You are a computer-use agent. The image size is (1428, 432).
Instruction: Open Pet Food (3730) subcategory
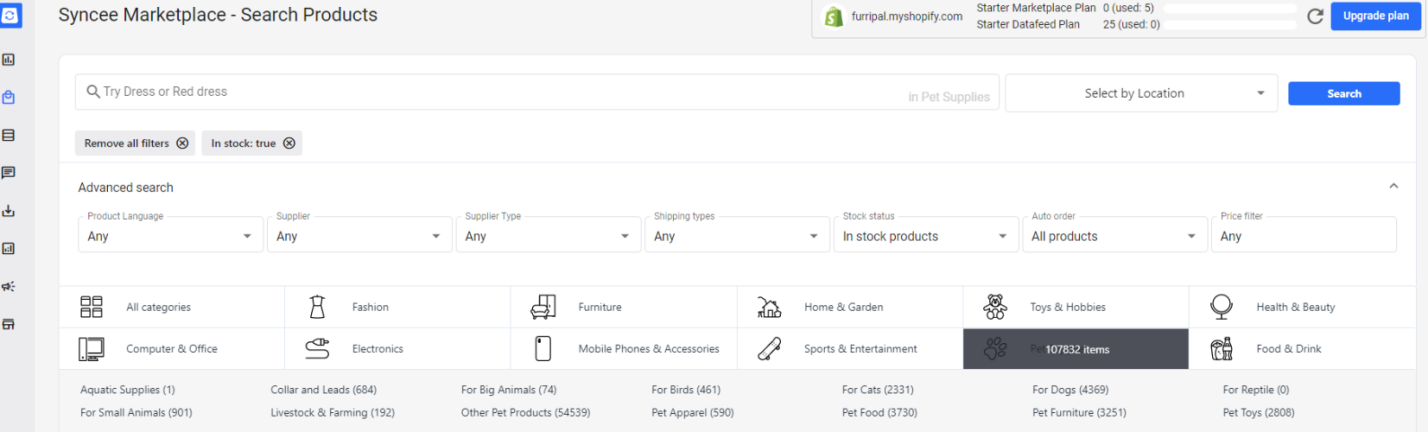pos(879,412)
